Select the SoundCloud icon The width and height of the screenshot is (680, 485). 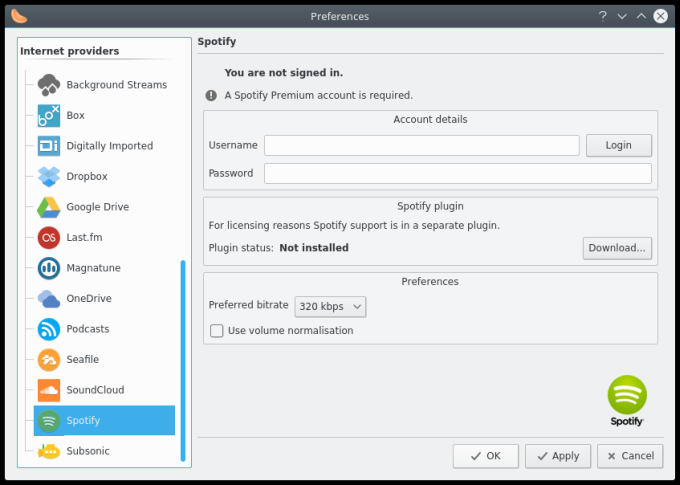[49, 390]
